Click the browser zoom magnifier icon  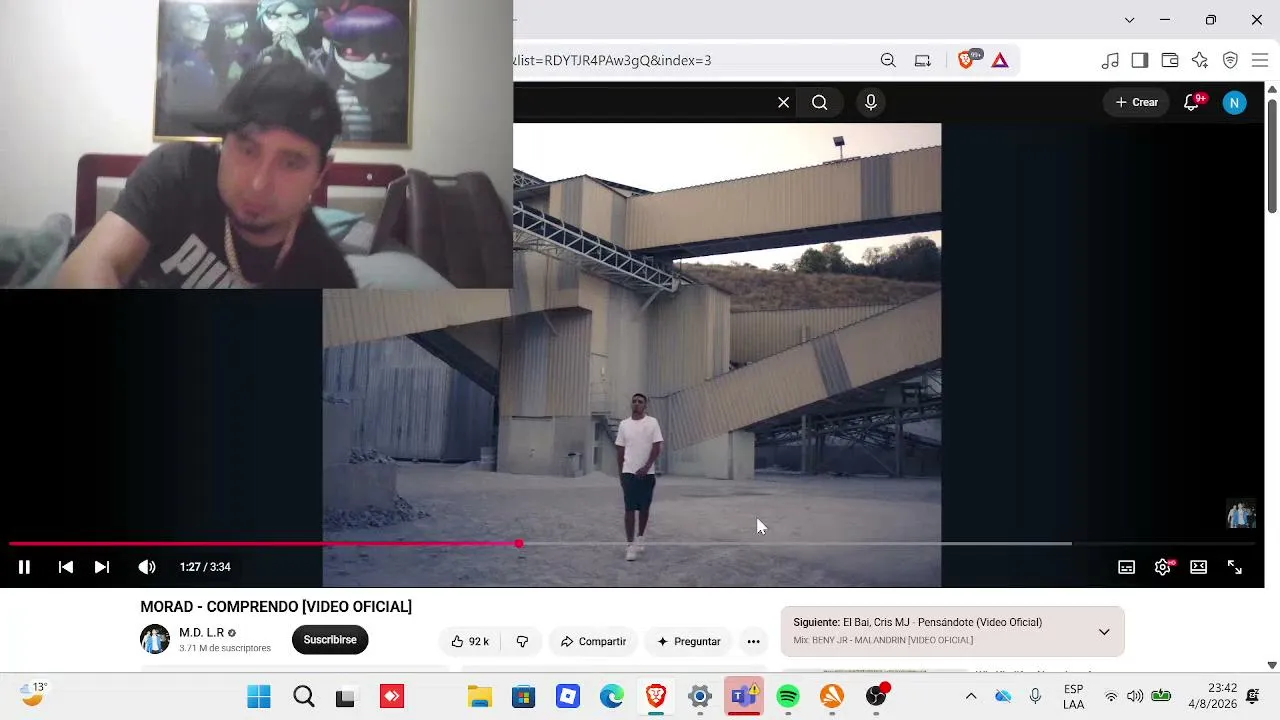pyautogui.click(x=888, y=60)
